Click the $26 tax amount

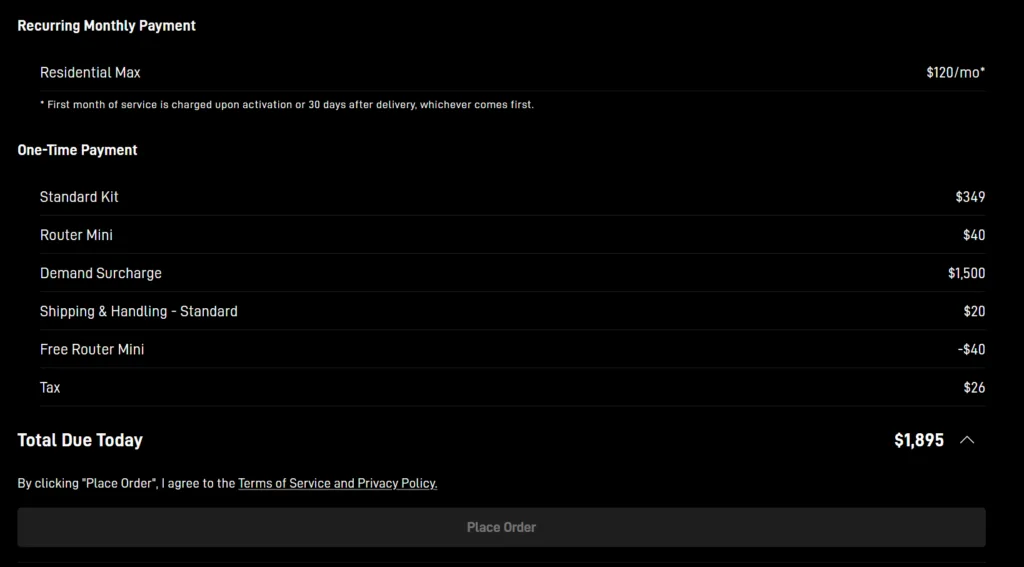(974, 387)
